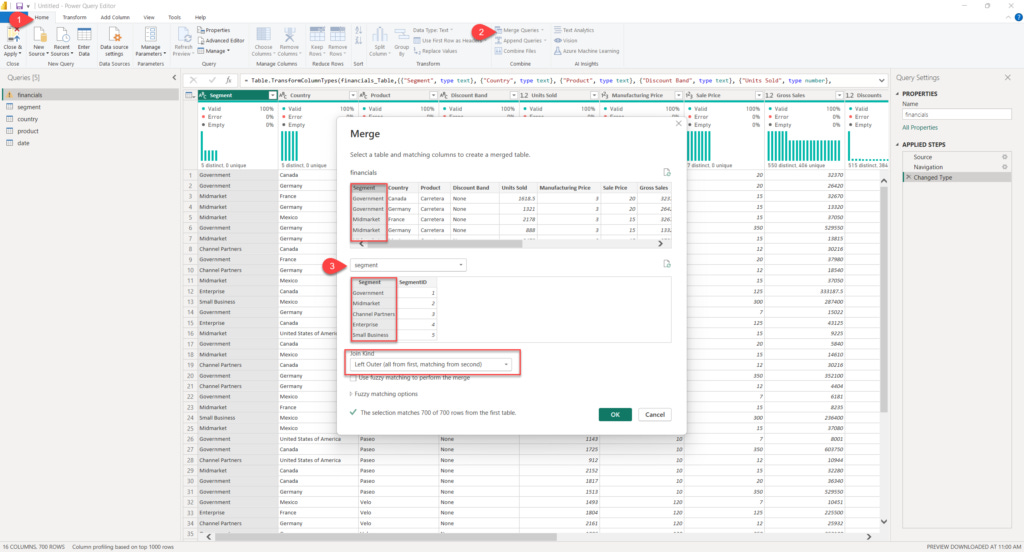Switch to the Tools ribbon tab

174,18
